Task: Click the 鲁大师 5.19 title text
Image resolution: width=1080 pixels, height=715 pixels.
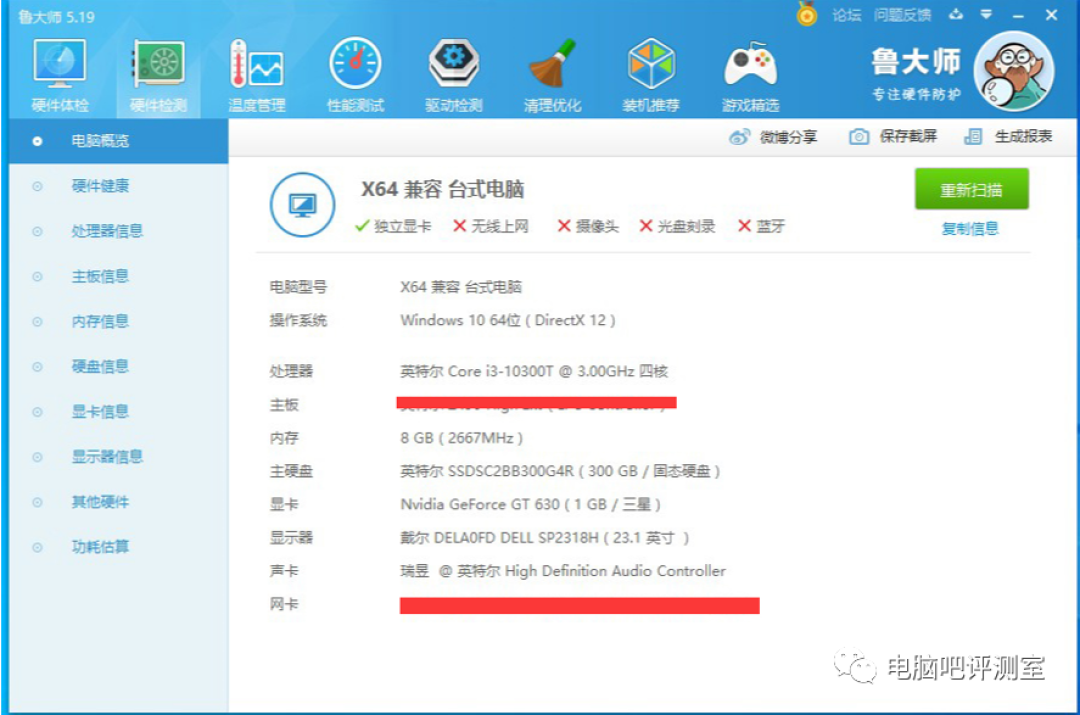Action: click(56, 17)
